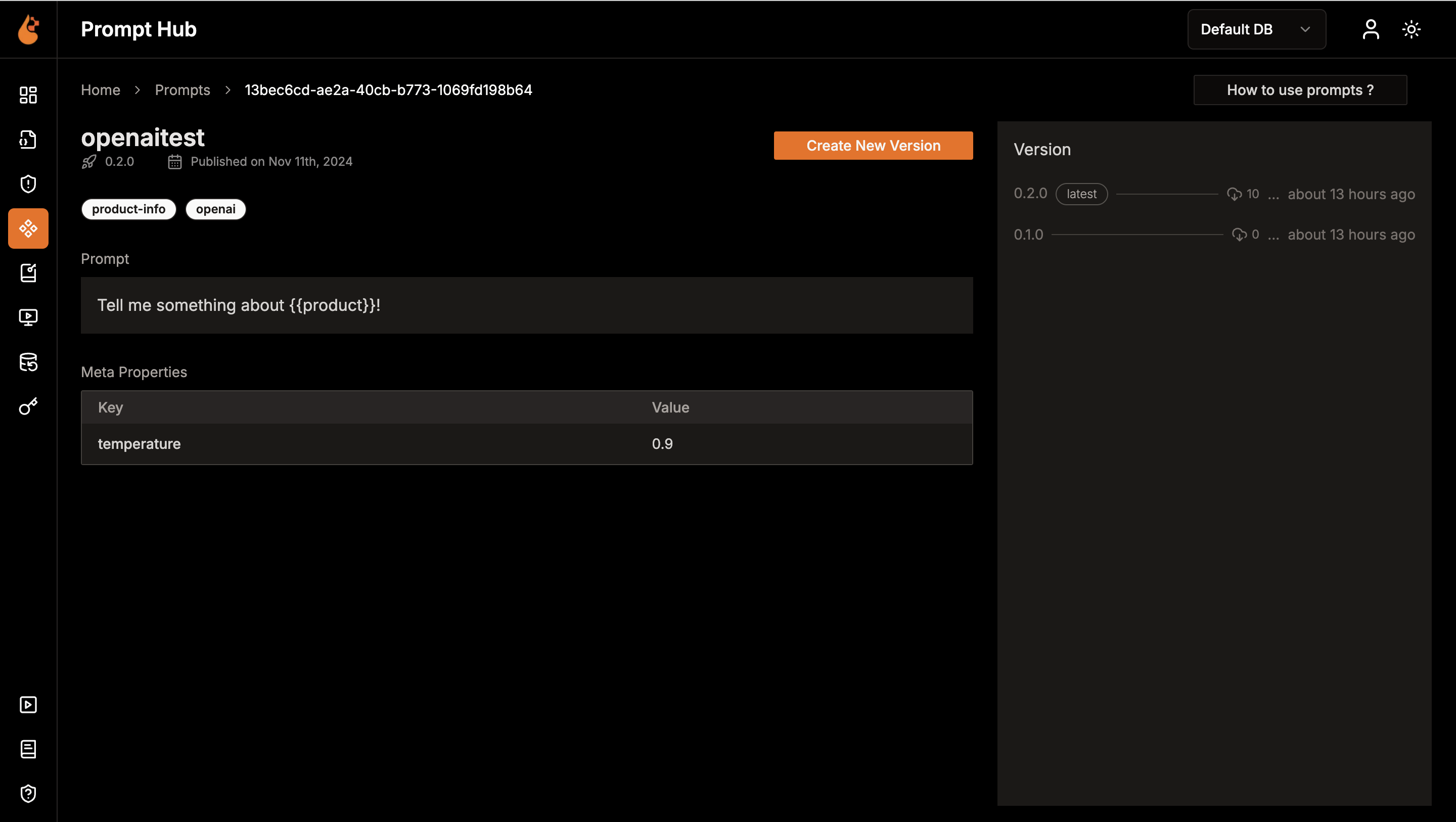Open the shield alert icon in the sidebar
1456x822 pixels.
click(x=28, y=183)
